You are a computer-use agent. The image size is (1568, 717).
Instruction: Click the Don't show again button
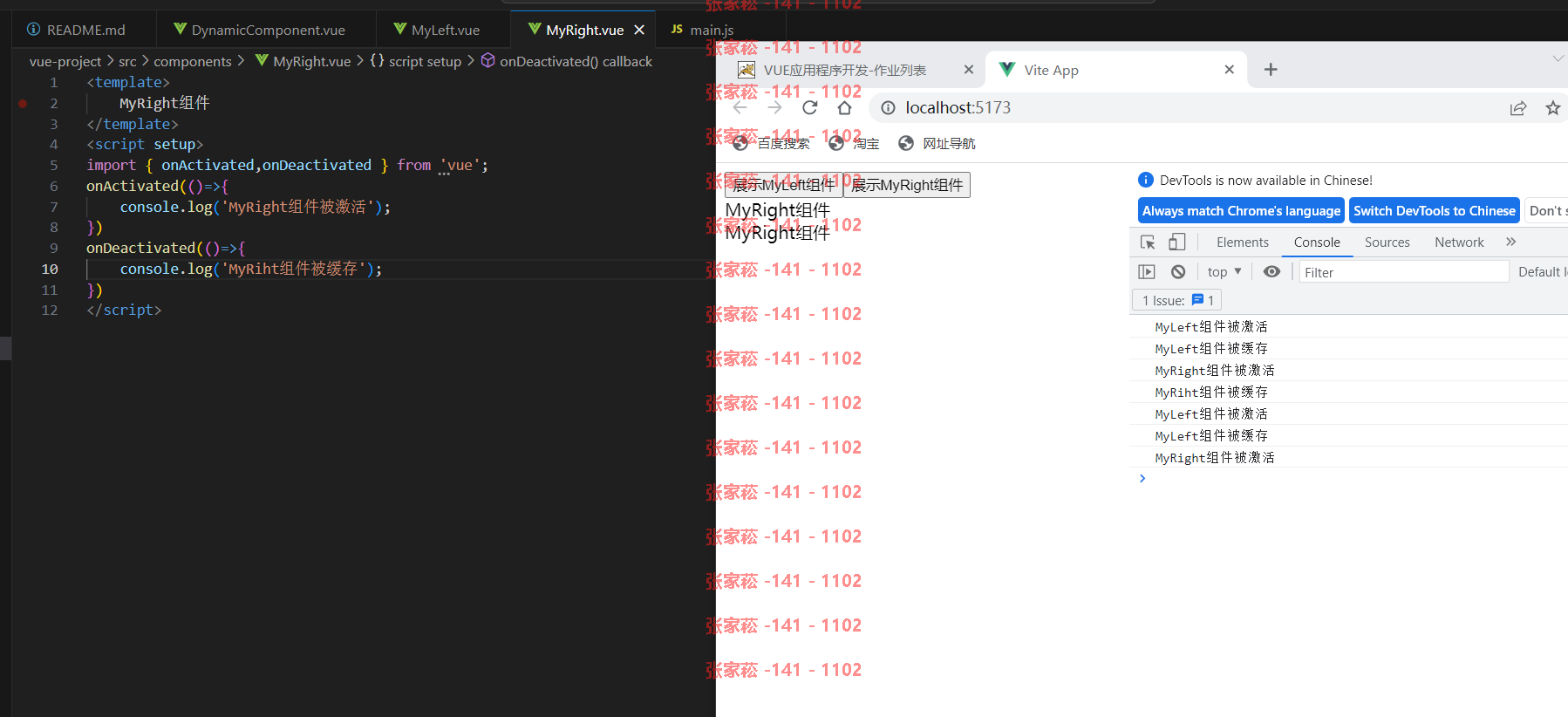tap(1546, 210)
